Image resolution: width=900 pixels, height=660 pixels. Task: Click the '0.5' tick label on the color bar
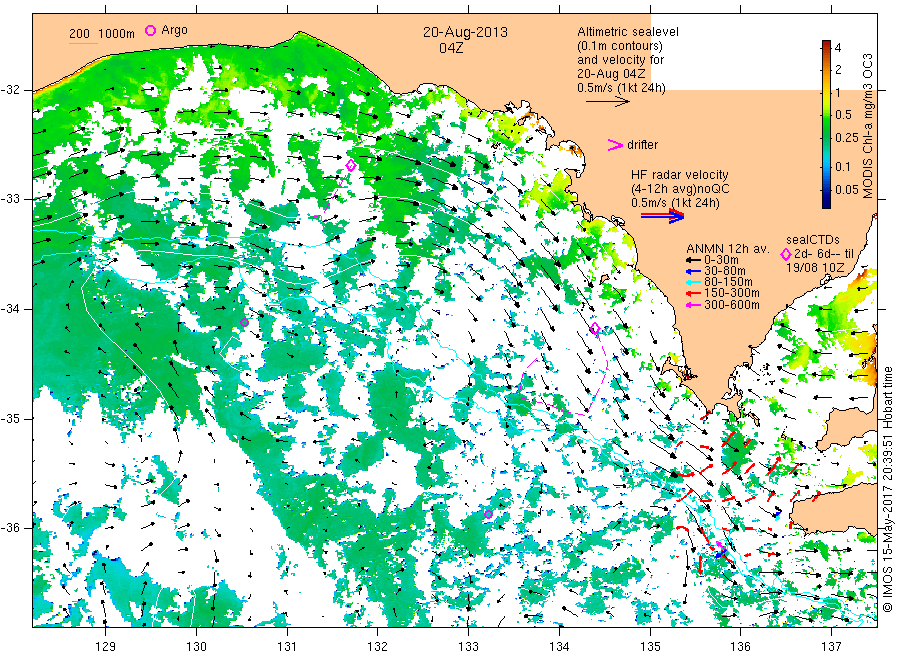pos(843,114)
